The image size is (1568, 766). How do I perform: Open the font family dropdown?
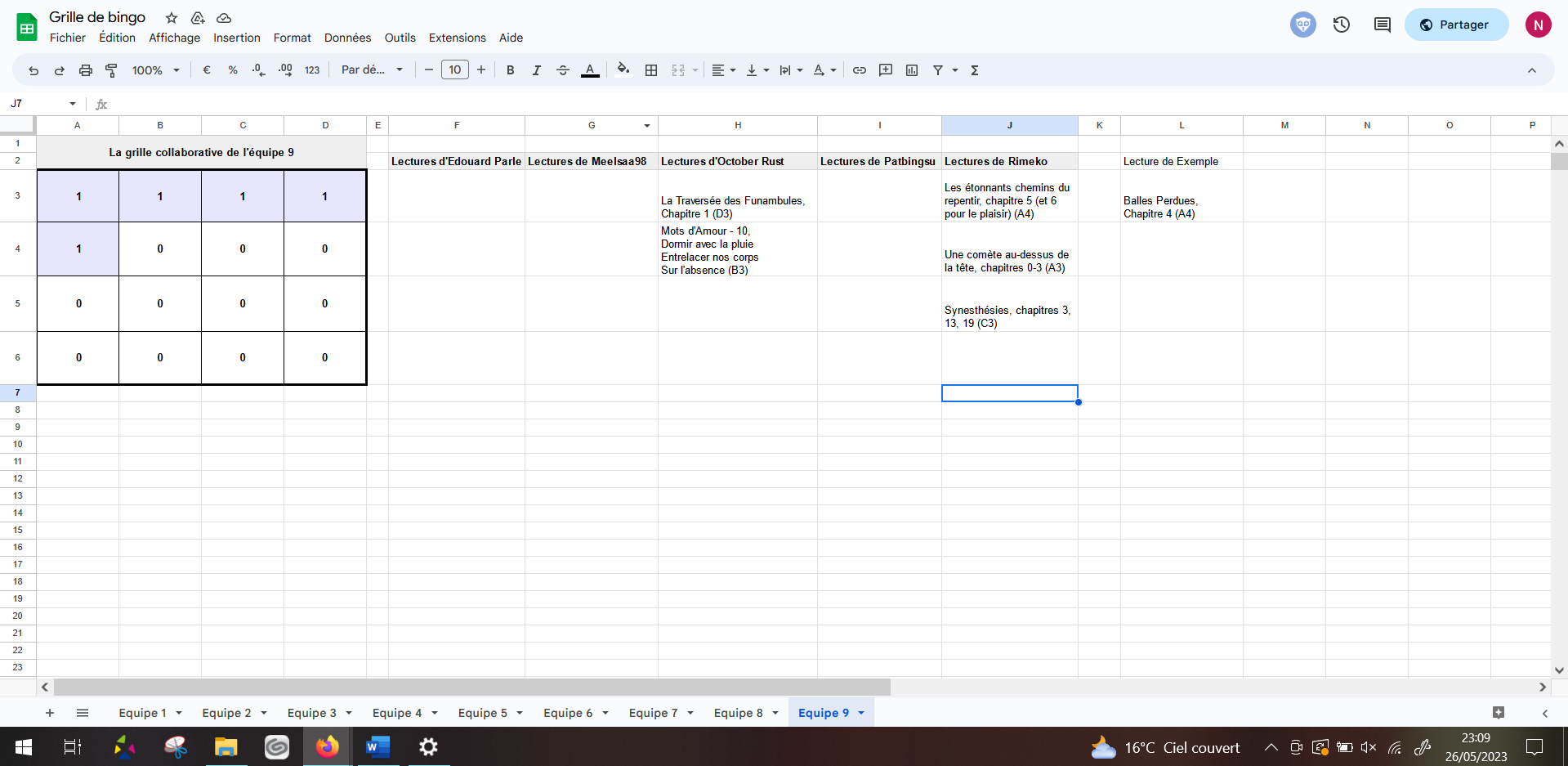point(373,70)
